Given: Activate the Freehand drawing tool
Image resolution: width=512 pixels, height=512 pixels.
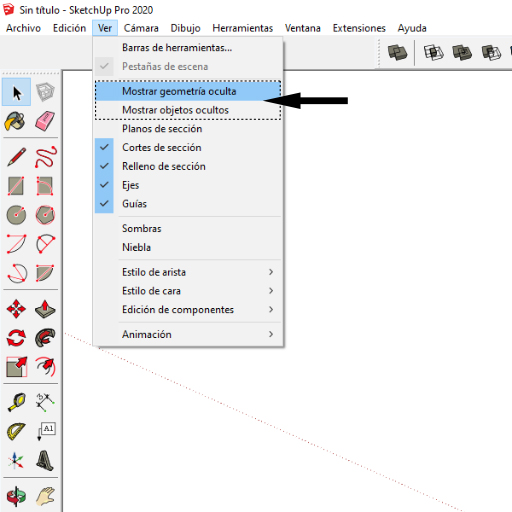Looking at the screenshot, I should click(x=46, y=157).
